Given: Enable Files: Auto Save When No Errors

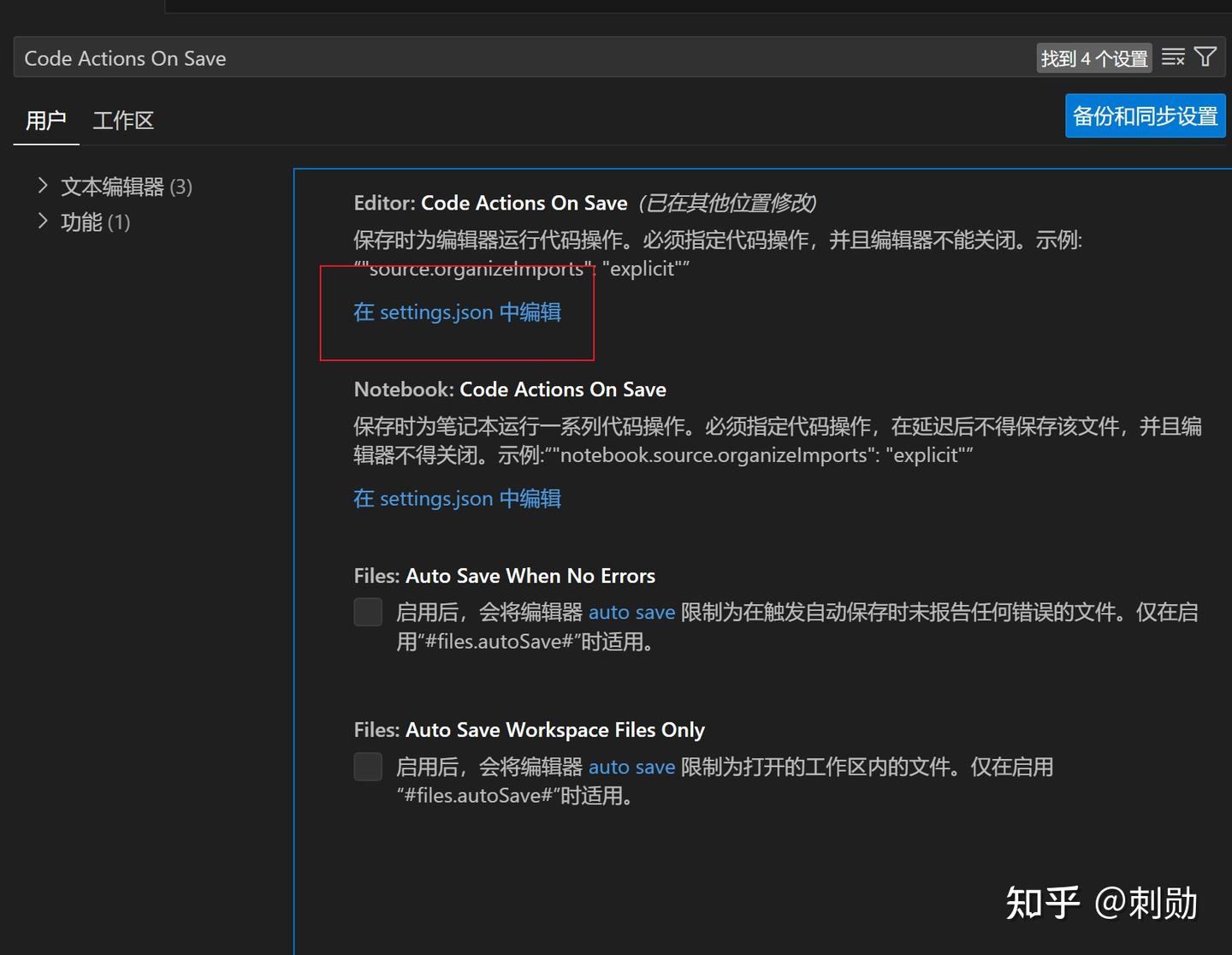Looking at the screenshot, I should tap(367, 612).
